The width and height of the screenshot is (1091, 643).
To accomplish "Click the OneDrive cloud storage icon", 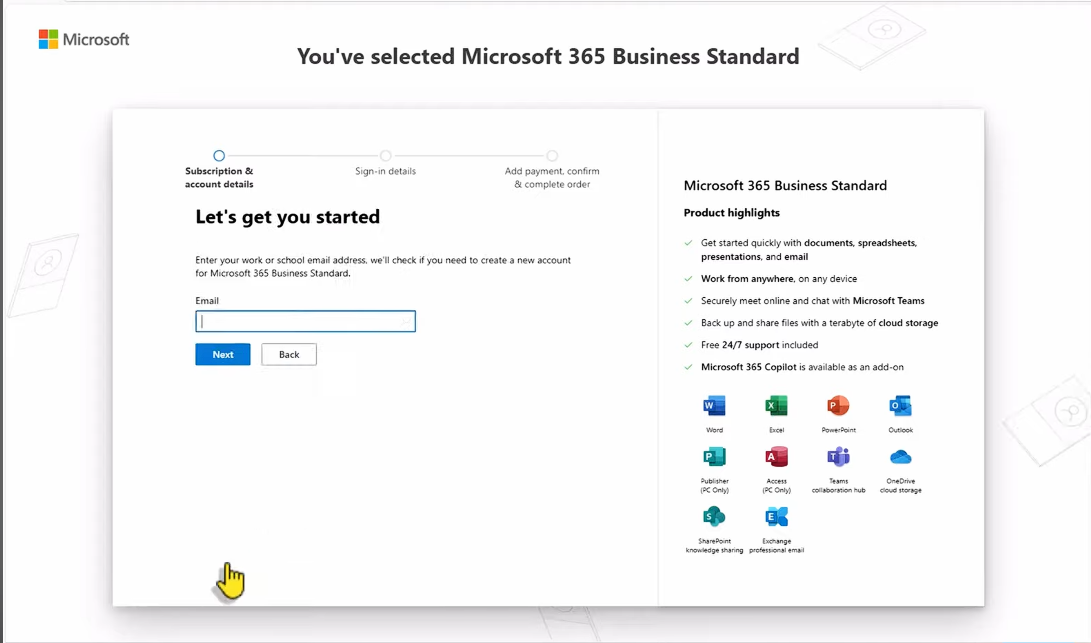I will [x=899, y=457].
